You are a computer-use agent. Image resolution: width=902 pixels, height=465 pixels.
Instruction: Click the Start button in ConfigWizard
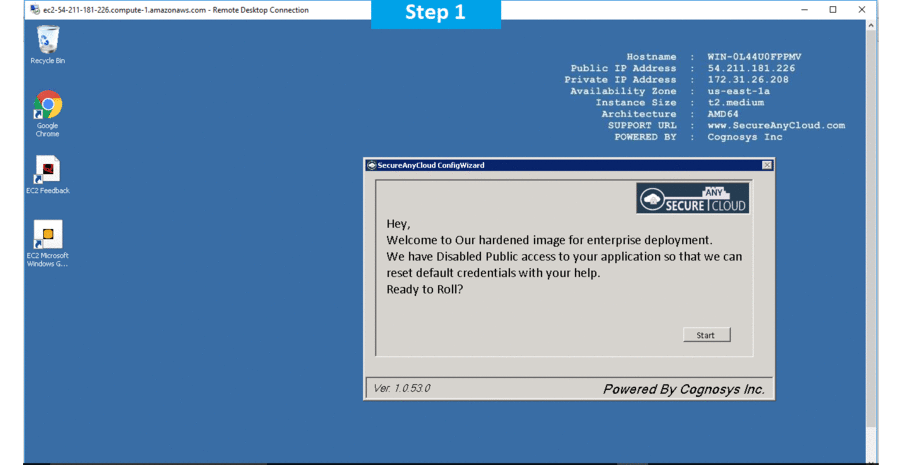706,335
